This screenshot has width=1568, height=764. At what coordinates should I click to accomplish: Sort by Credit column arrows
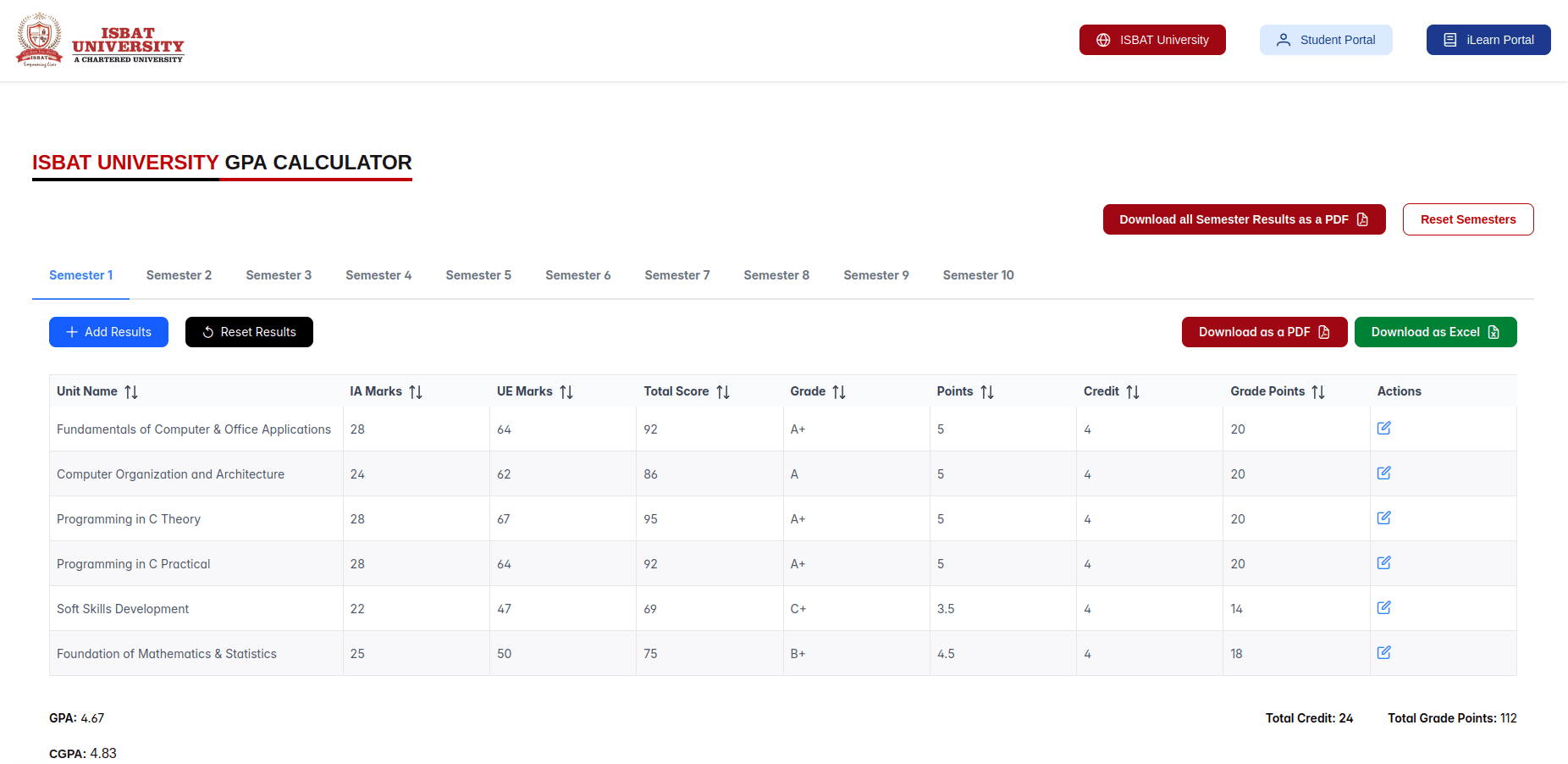click(1133, 392)
